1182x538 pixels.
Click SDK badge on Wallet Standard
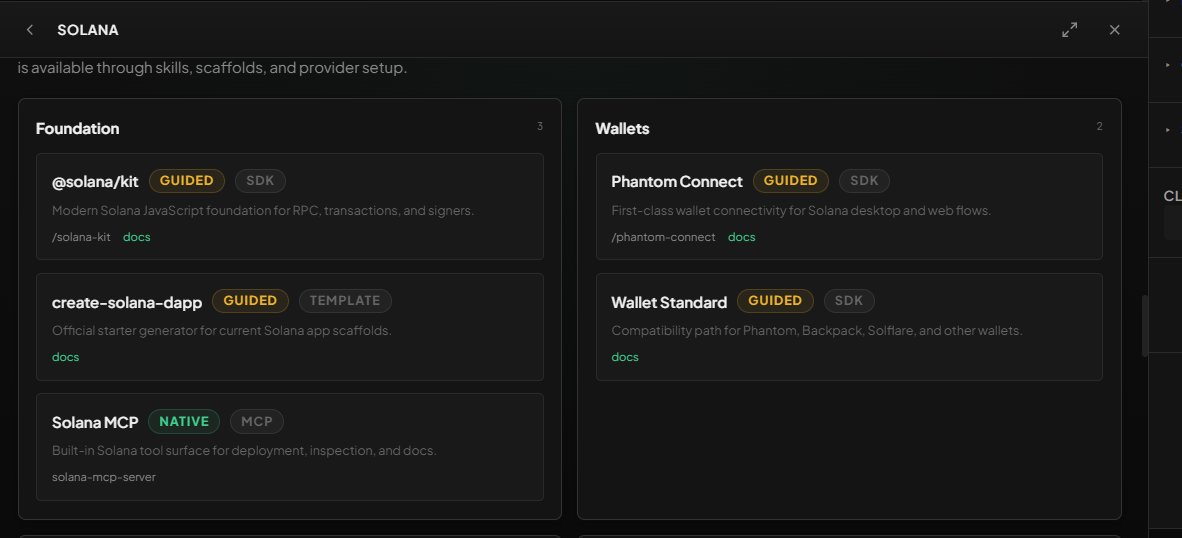849,301
